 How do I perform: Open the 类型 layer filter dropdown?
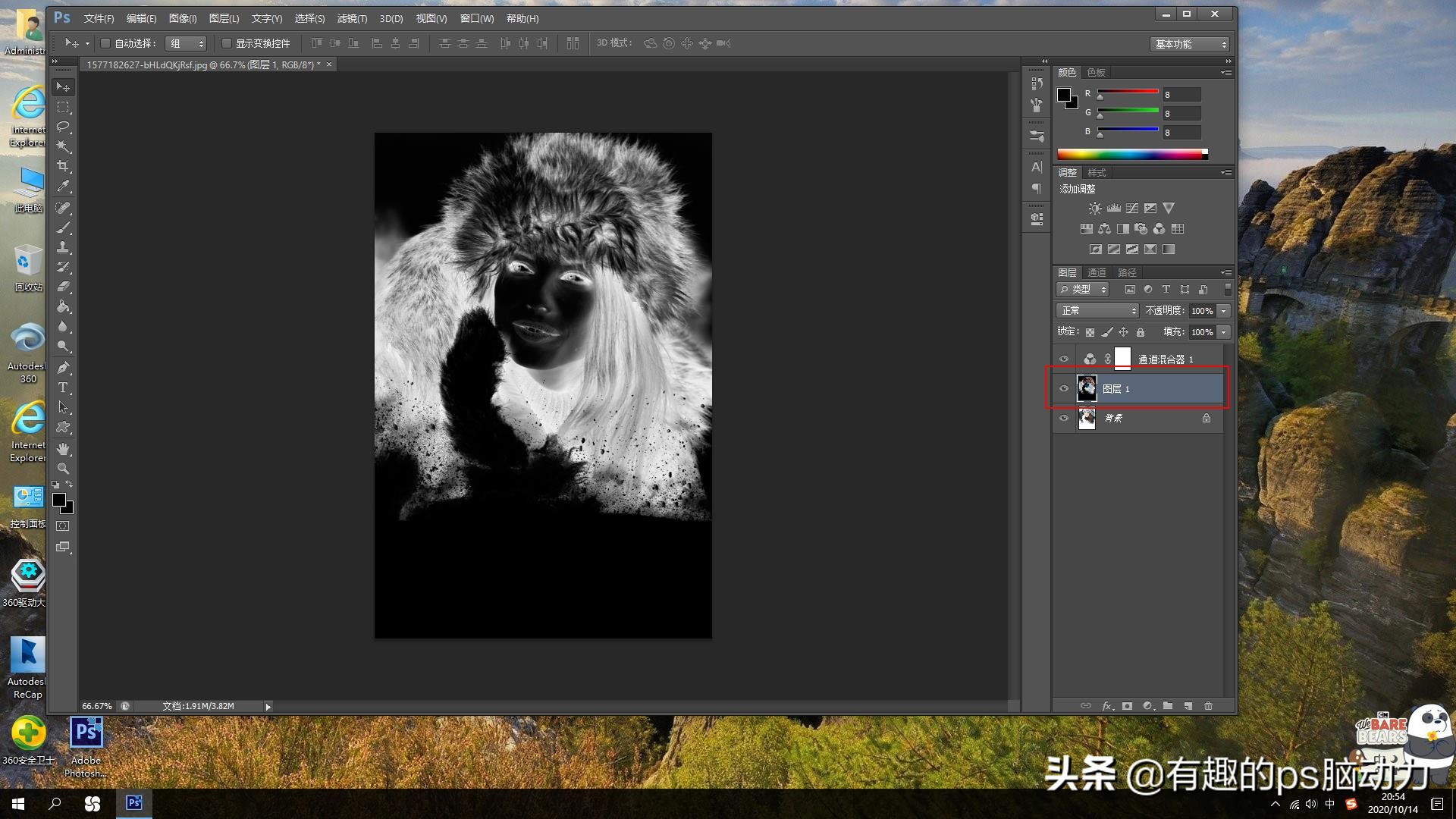[1083, 289]
